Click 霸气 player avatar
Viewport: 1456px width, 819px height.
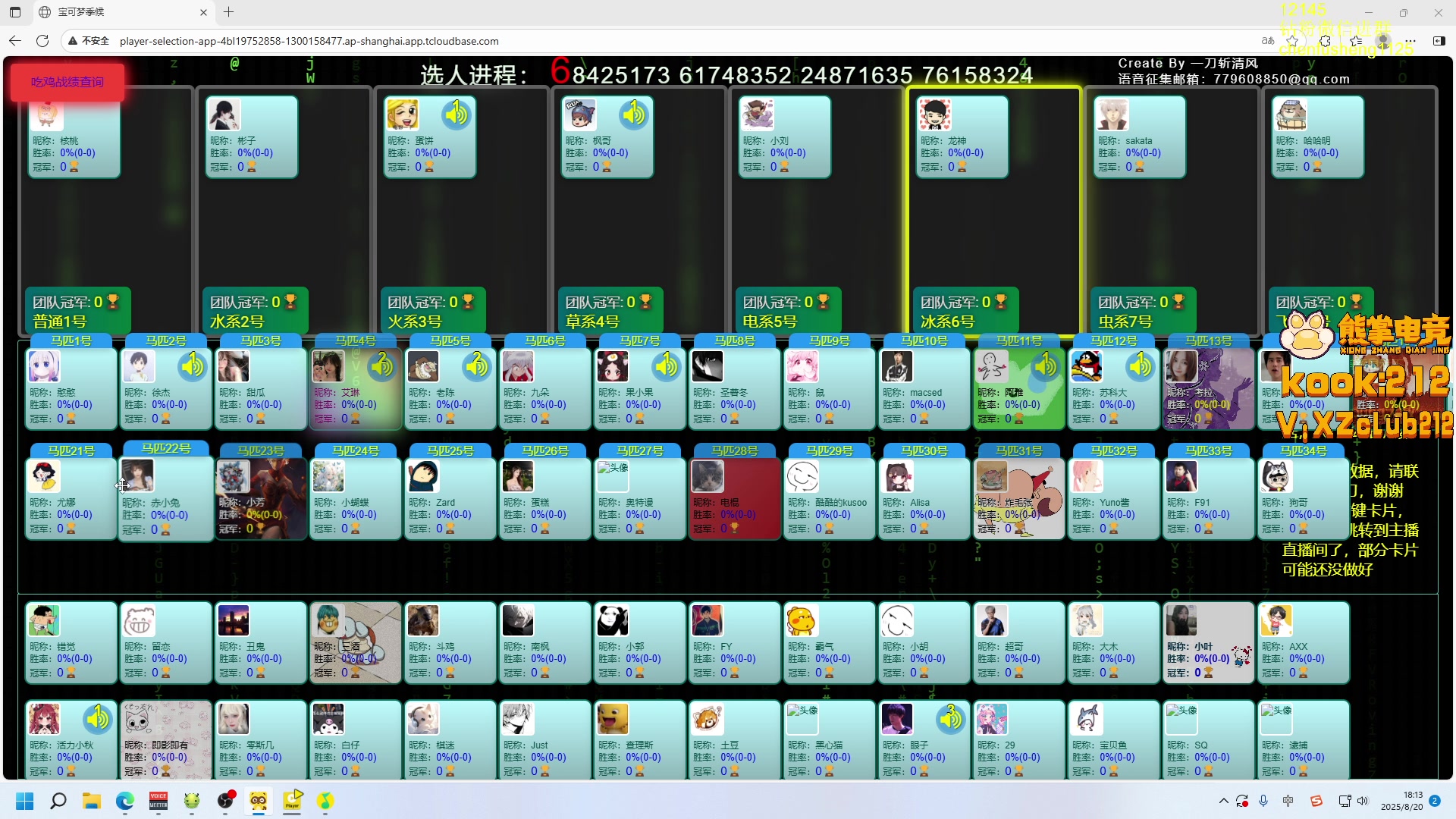(x=802, y=620)
